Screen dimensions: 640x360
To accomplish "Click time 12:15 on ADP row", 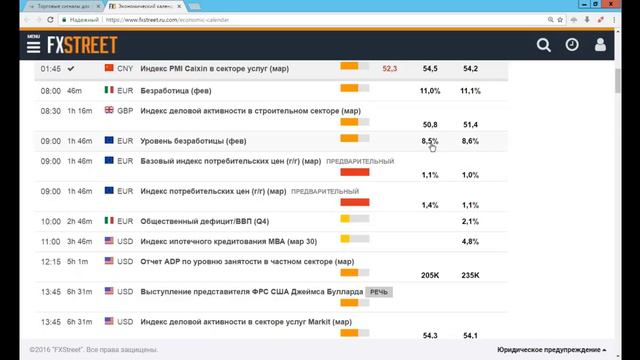I will pyautogui.click(x=51, y=262).
